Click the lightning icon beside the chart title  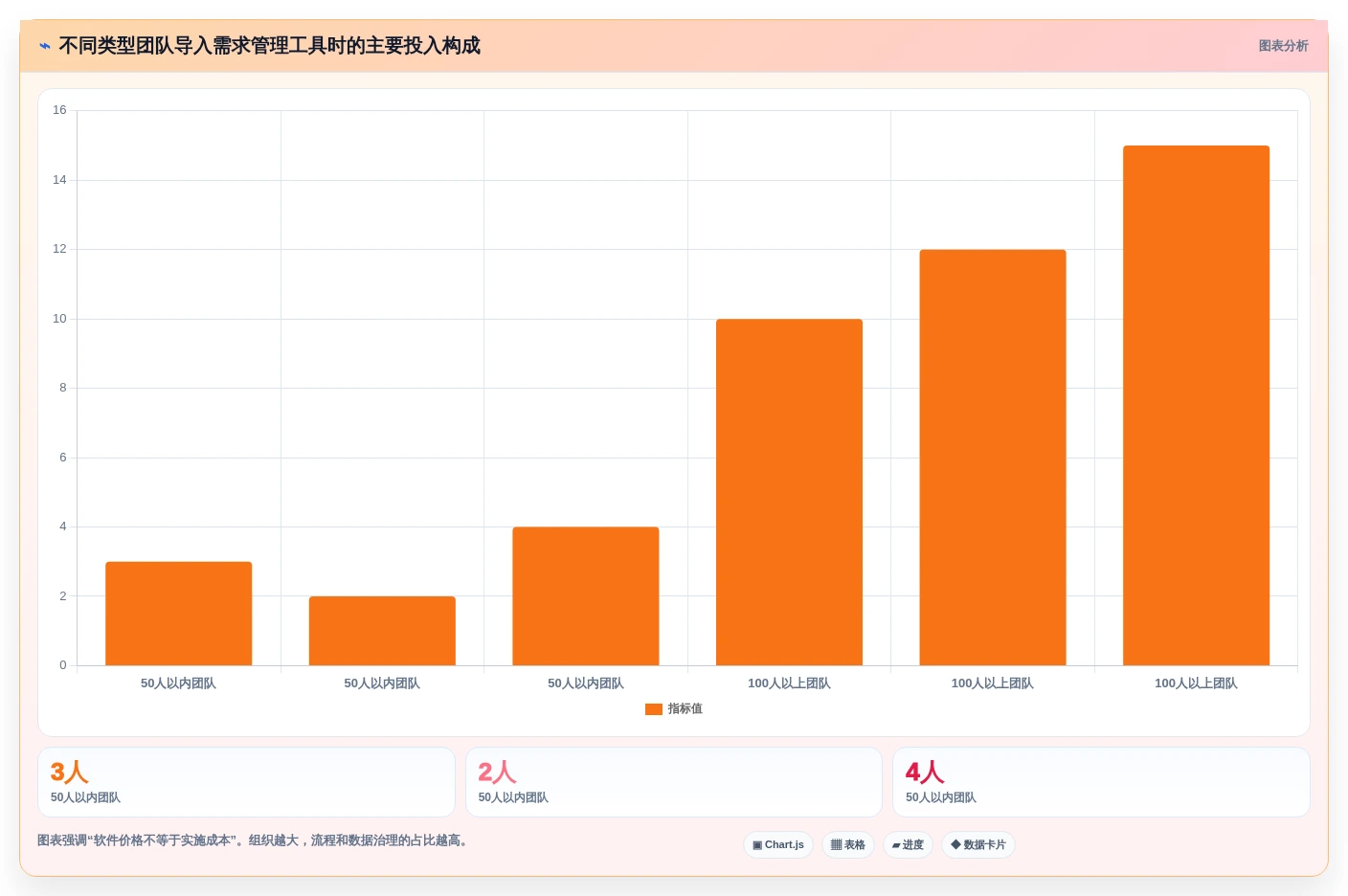[45, 46]
